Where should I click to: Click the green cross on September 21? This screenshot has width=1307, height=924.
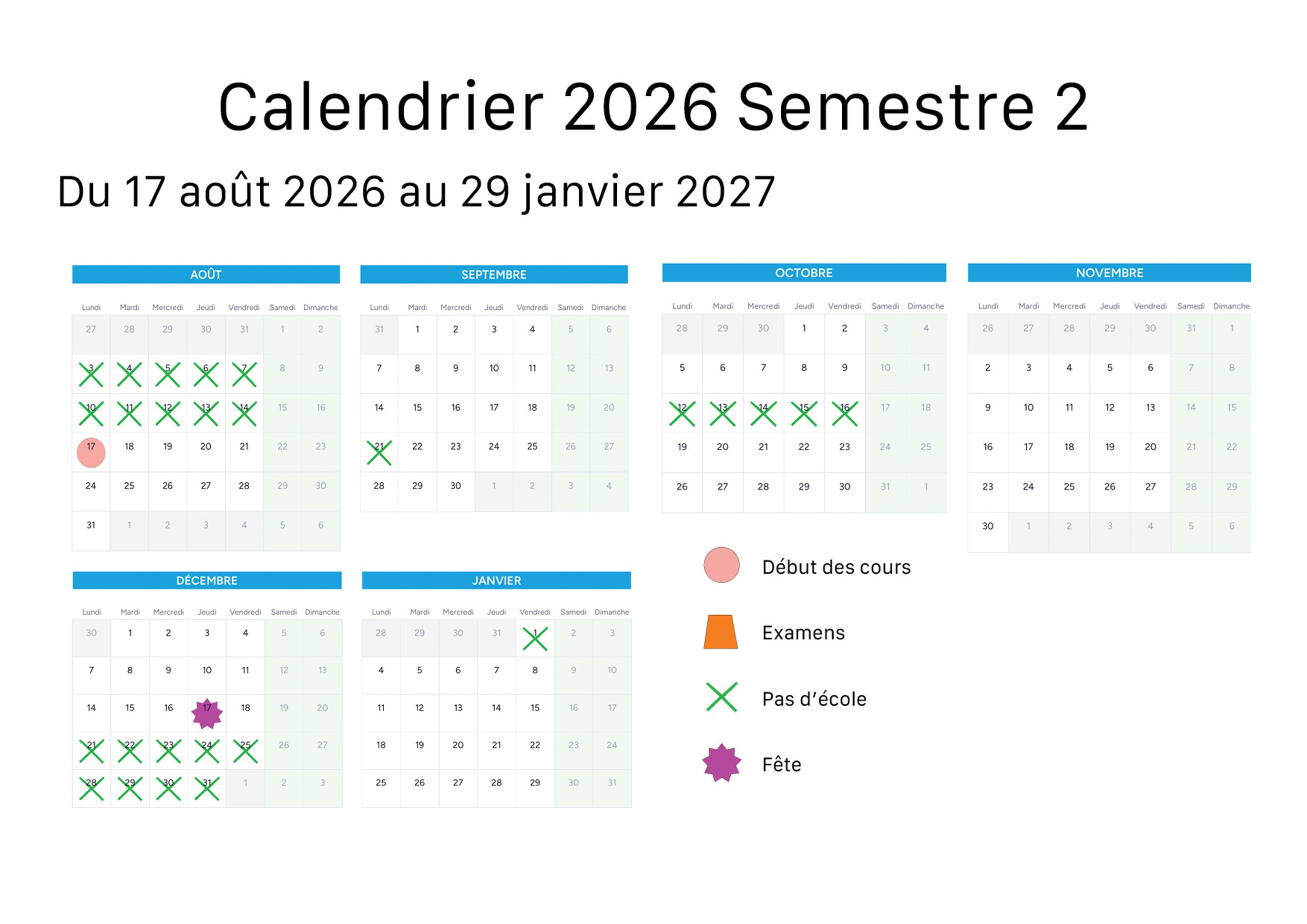click(x=379, y=453)
